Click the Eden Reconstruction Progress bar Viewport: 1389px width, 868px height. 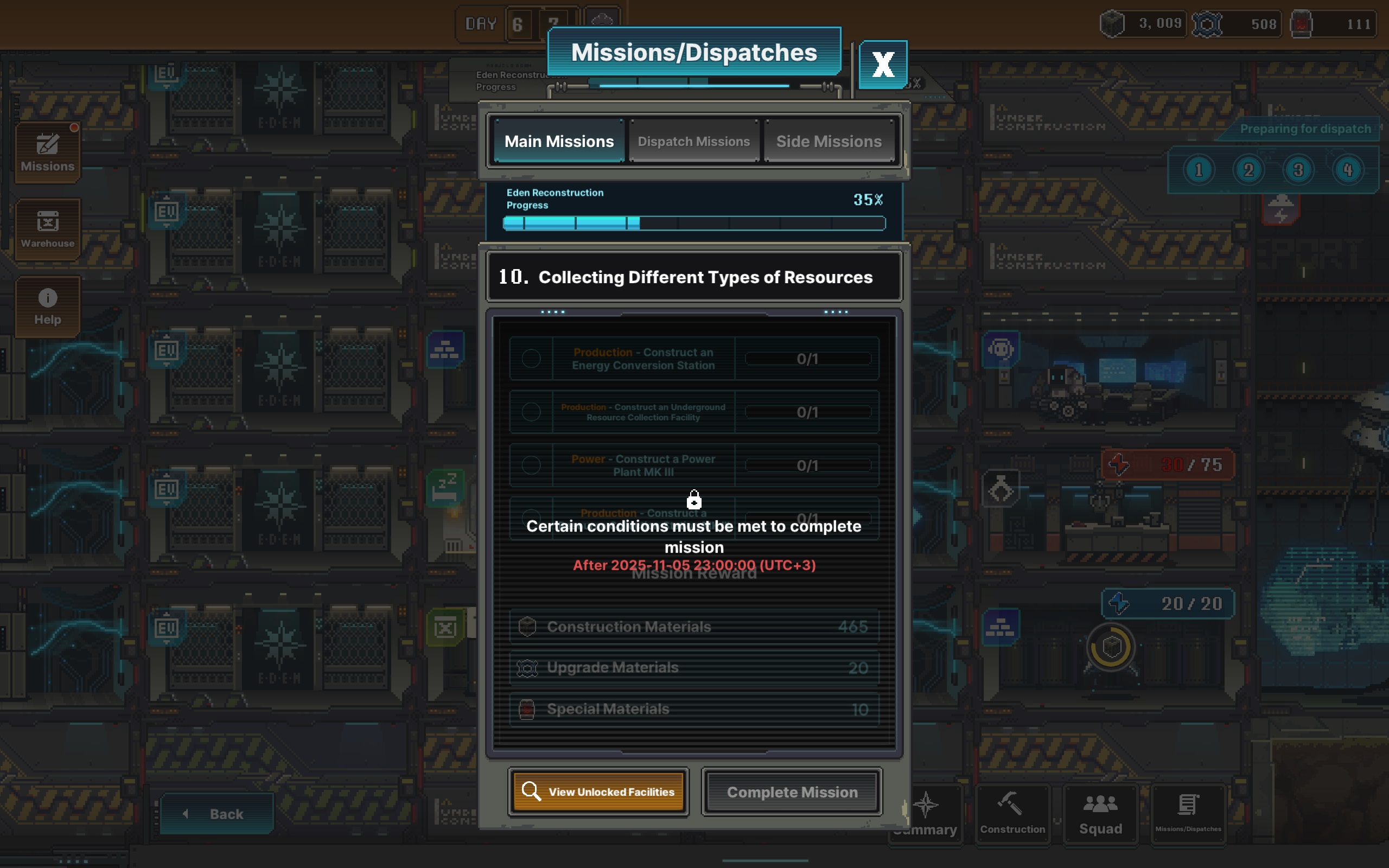pyautogui.click(x=694, y=224)
